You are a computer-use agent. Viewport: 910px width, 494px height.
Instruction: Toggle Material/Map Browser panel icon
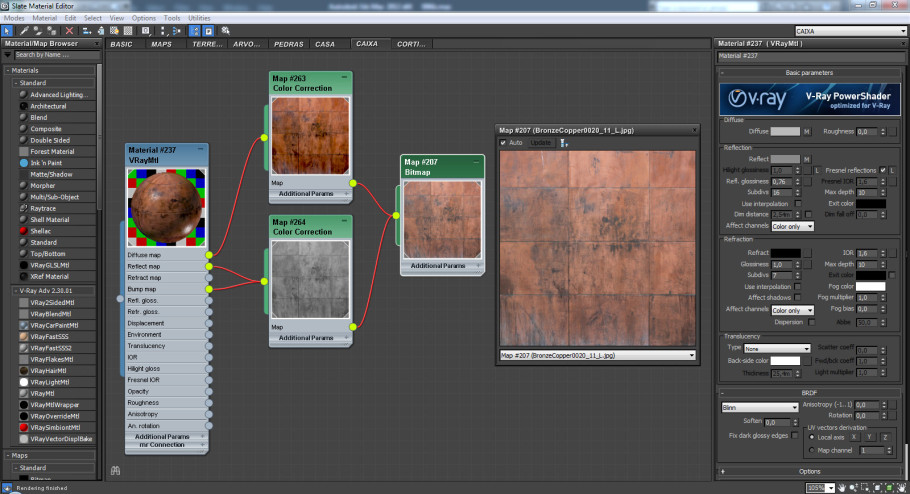point(194,31)
